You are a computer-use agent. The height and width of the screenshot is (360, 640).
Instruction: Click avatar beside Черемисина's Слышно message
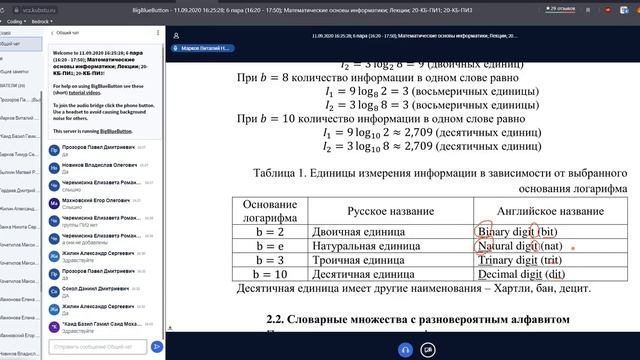click(x=54, y=186)
